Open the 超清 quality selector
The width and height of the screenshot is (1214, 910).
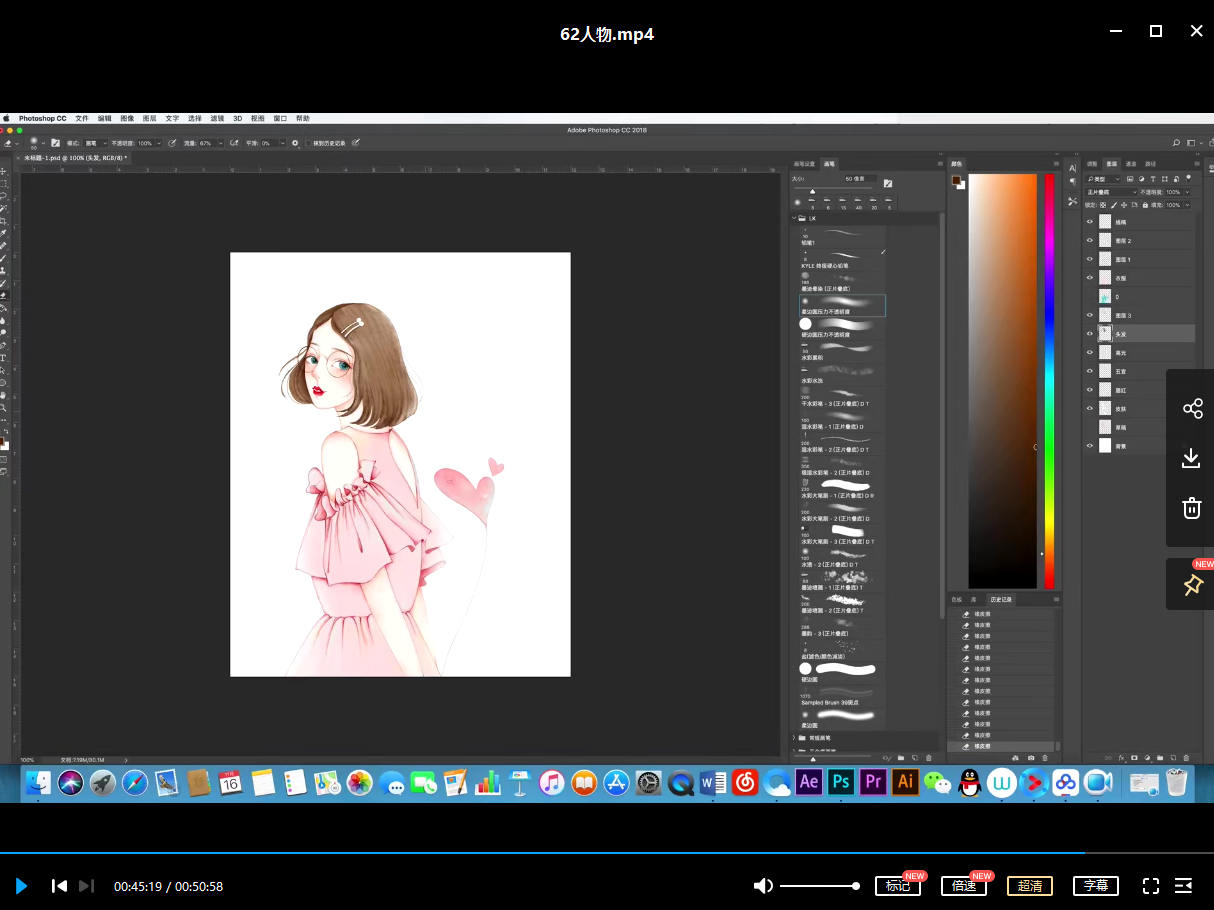(x=1030, y=886)
